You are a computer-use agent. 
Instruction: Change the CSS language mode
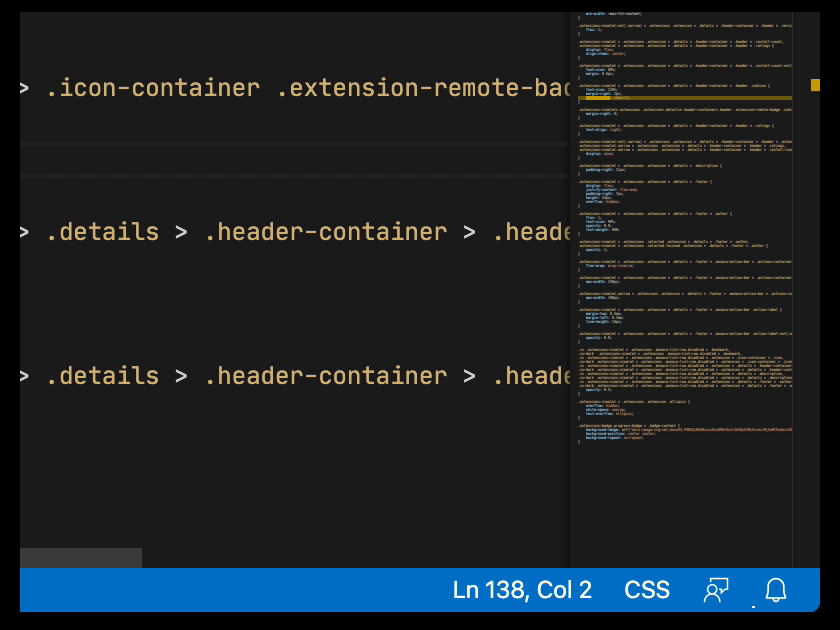click(647, 590)
